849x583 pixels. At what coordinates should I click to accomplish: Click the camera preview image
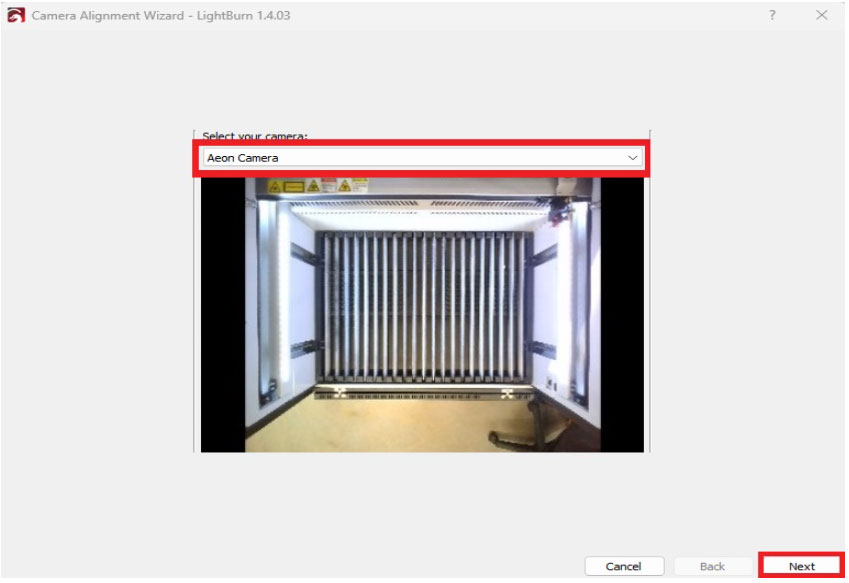(x=422, y=315)
